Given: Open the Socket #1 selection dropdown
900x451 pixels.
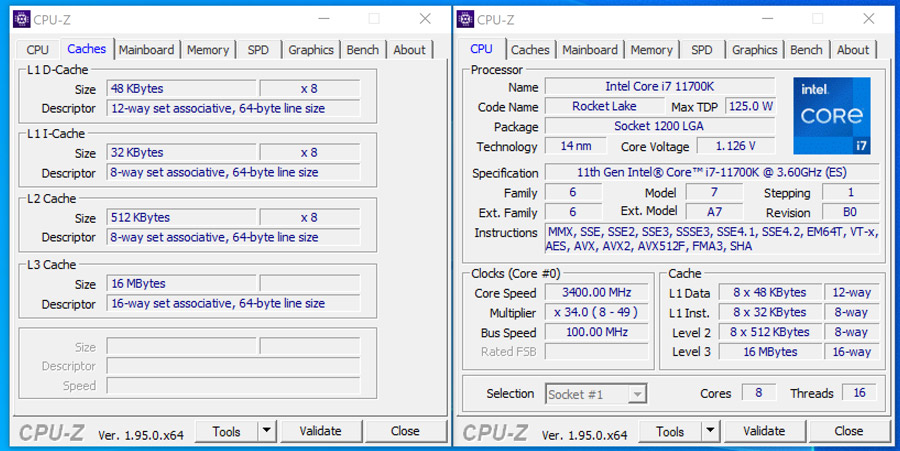Looking at the screenshot, I should [x=596, y=394].
